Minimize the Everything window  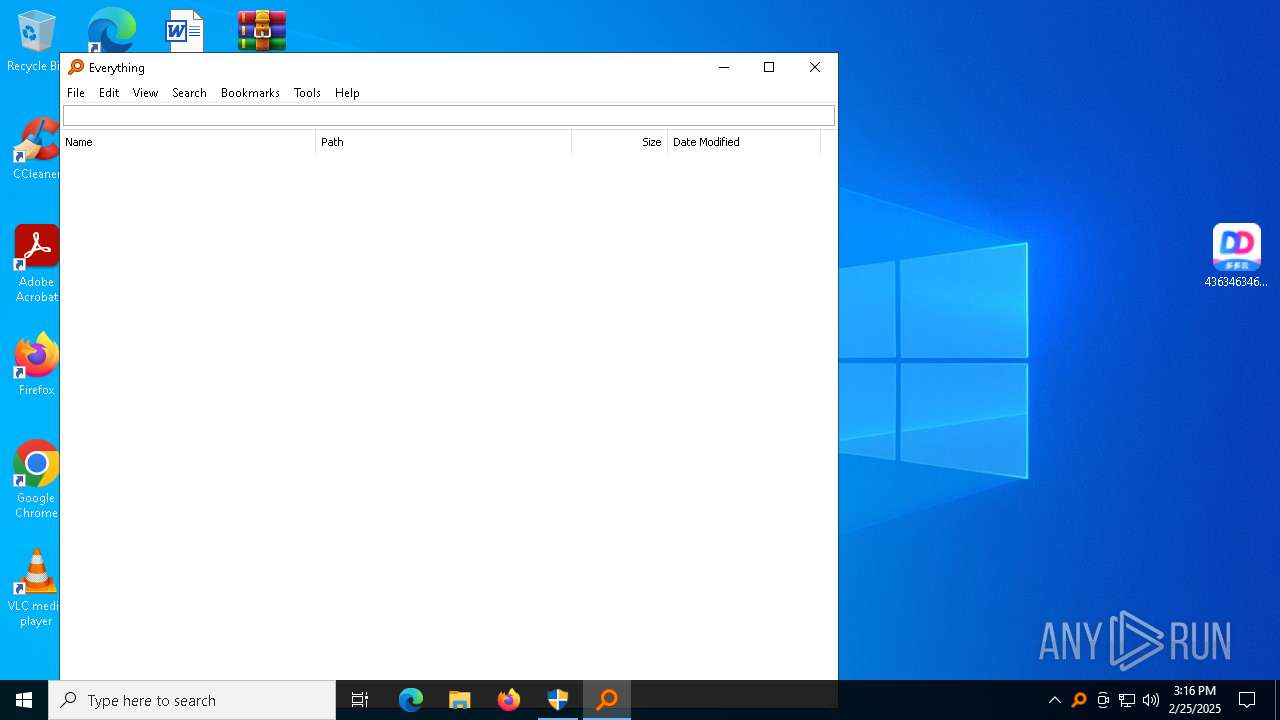pos(724,68)
